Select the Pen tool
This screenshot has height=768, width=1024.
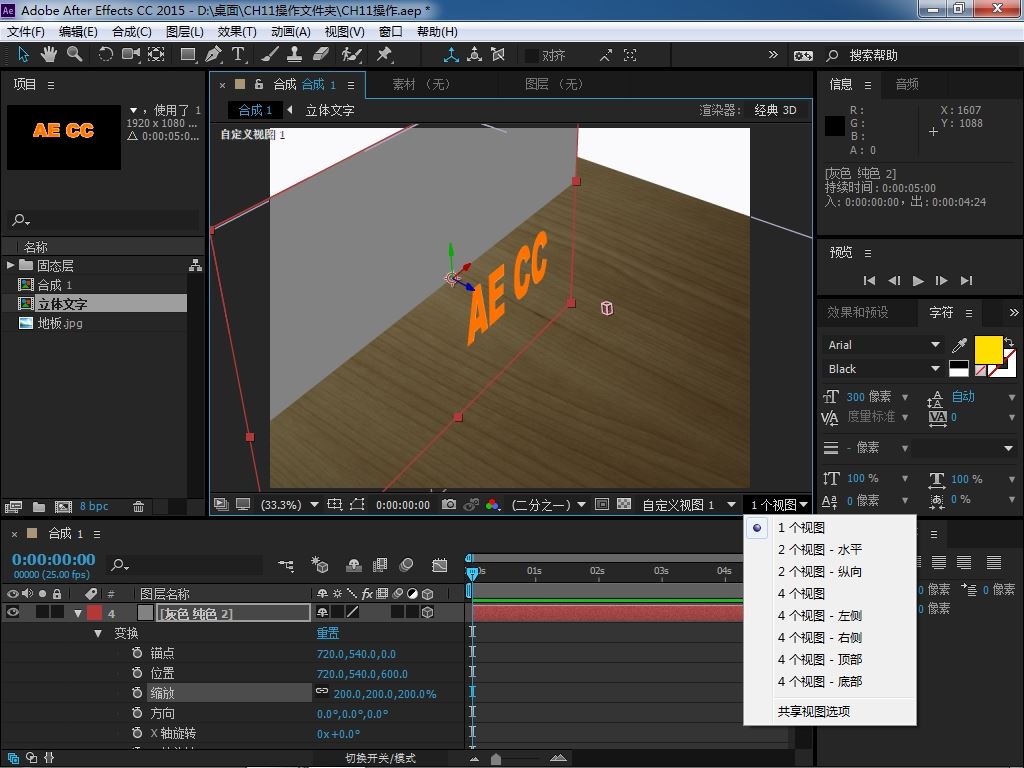[213, 55]
